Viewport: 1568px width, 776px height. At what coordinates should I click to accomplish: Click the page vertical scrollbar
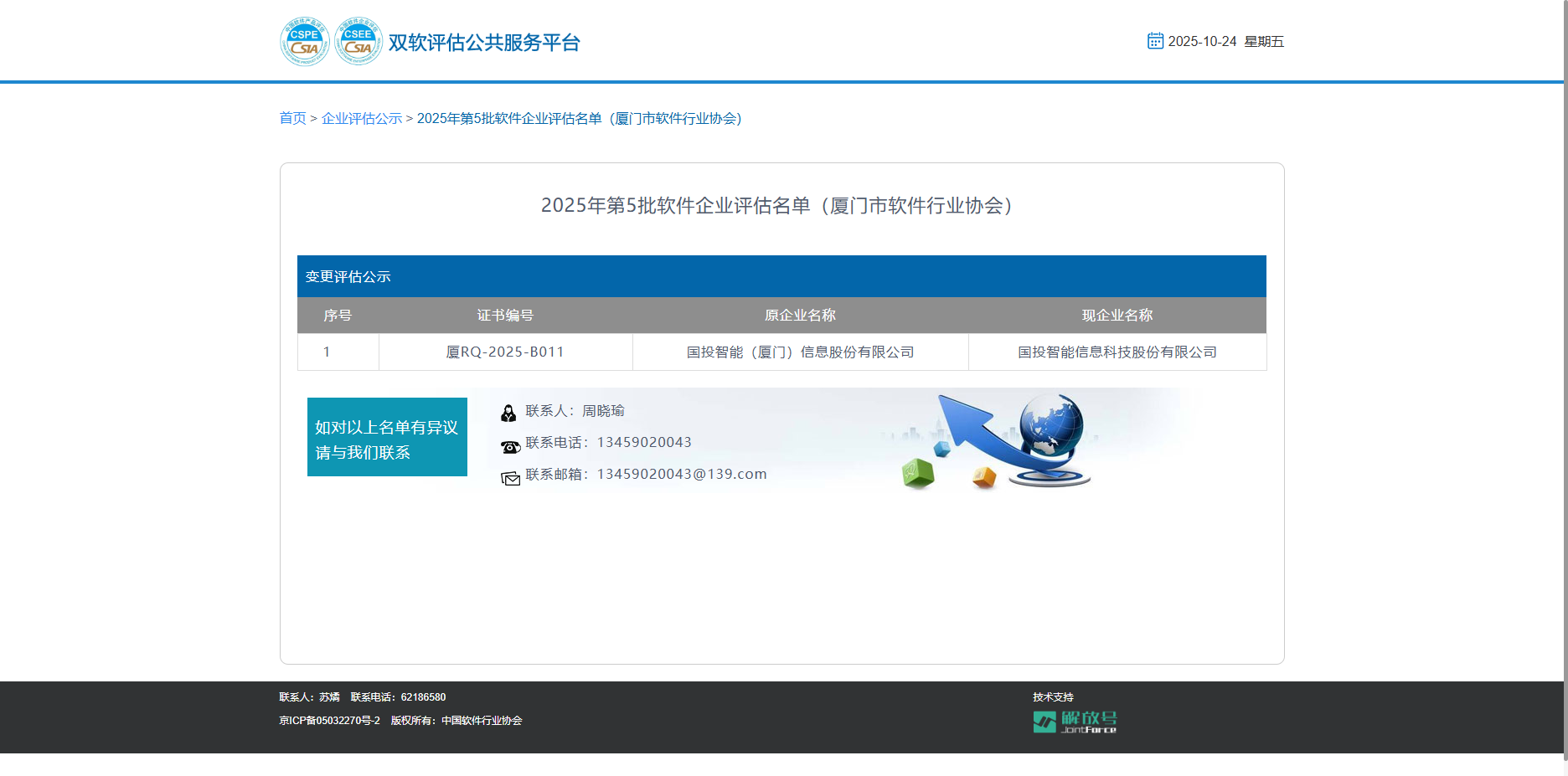point(1565,377)
